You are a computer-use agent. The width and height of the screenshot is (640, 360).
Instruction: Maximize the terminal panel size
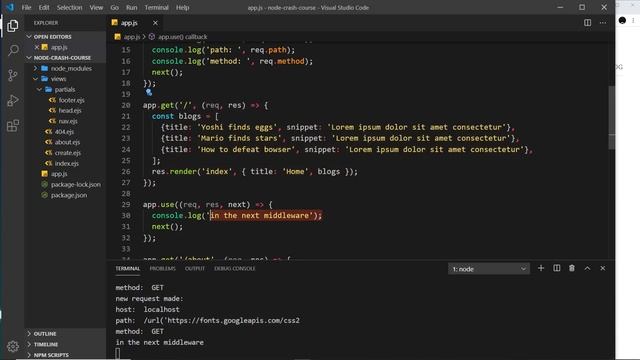click(587, 268)
